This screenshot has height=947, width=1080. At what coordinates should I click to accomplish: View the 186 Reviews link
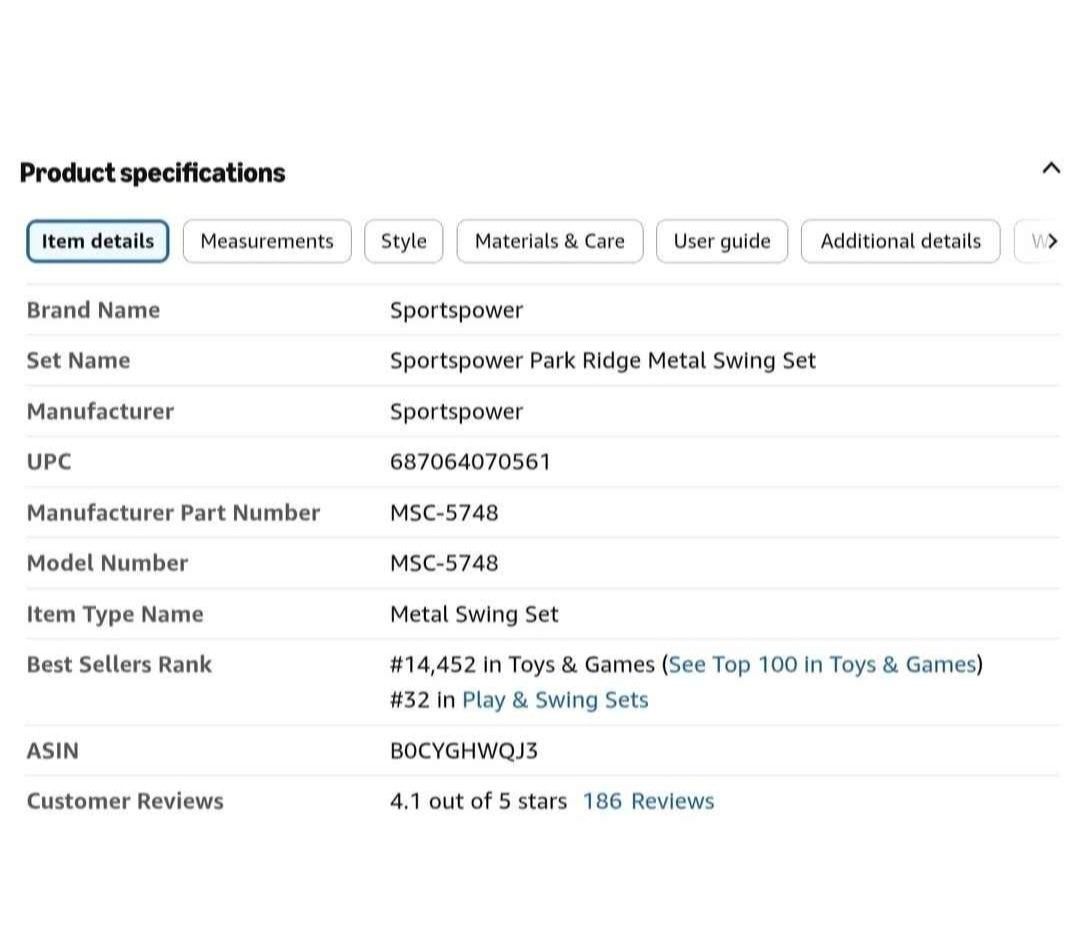click(648, 801)
